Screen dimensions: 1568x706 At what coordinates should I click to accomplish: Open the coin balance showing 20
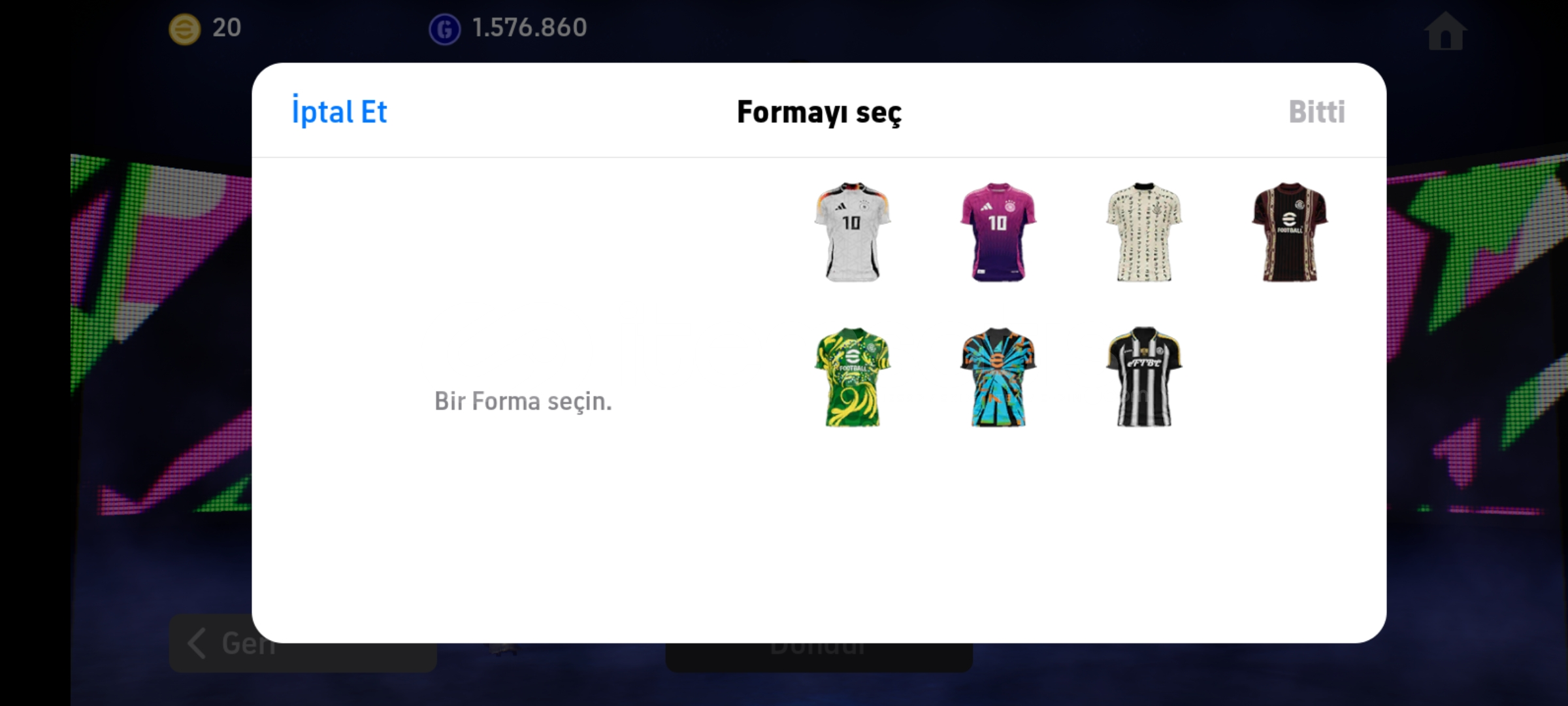pyautogui.click(x=227, y=27)
